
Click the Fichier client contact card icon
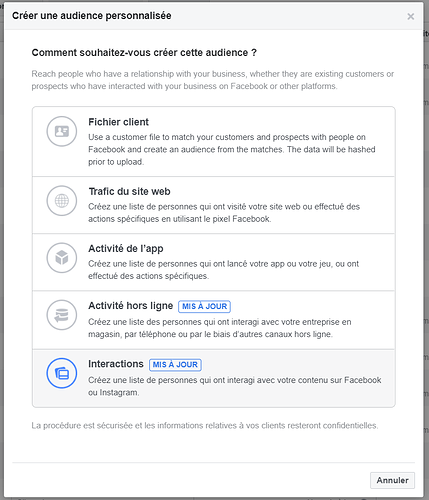click(x=62, y=131)
